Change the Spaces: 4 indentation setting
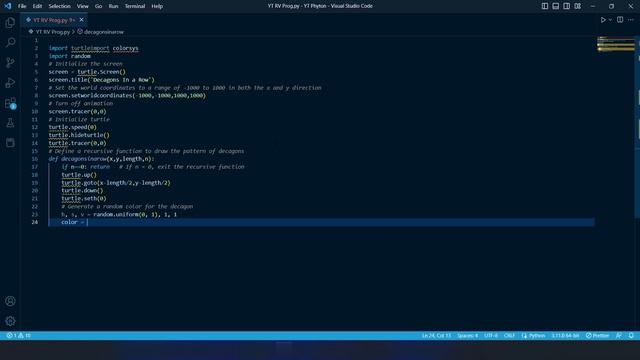The height and width of the screenshot is (360, 640). pyautogui.click(x=467, y=336)
